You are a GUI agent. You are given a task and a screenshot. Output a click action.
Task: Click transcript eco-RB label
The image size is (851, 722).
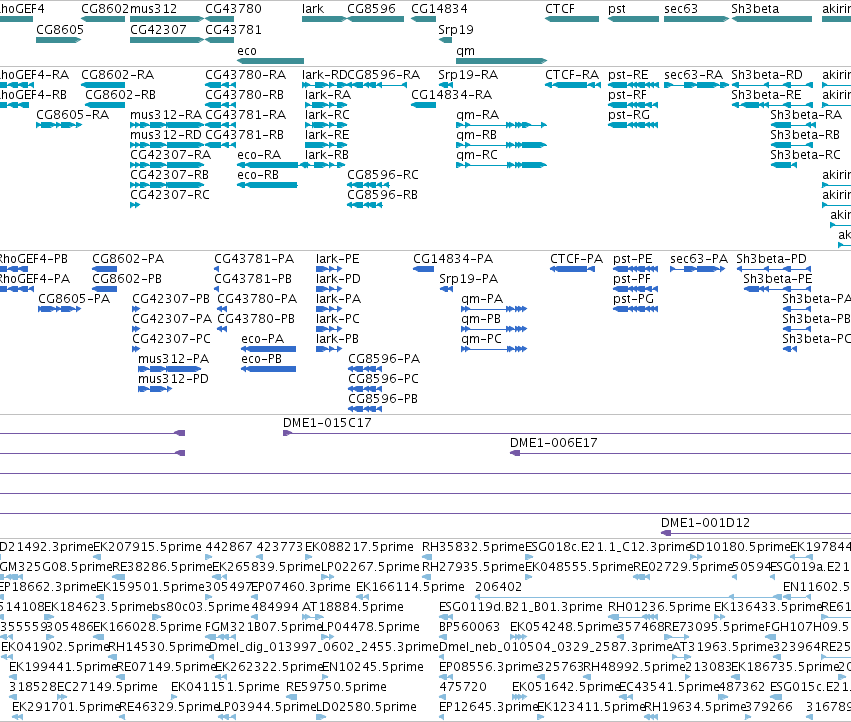[258, 175]
